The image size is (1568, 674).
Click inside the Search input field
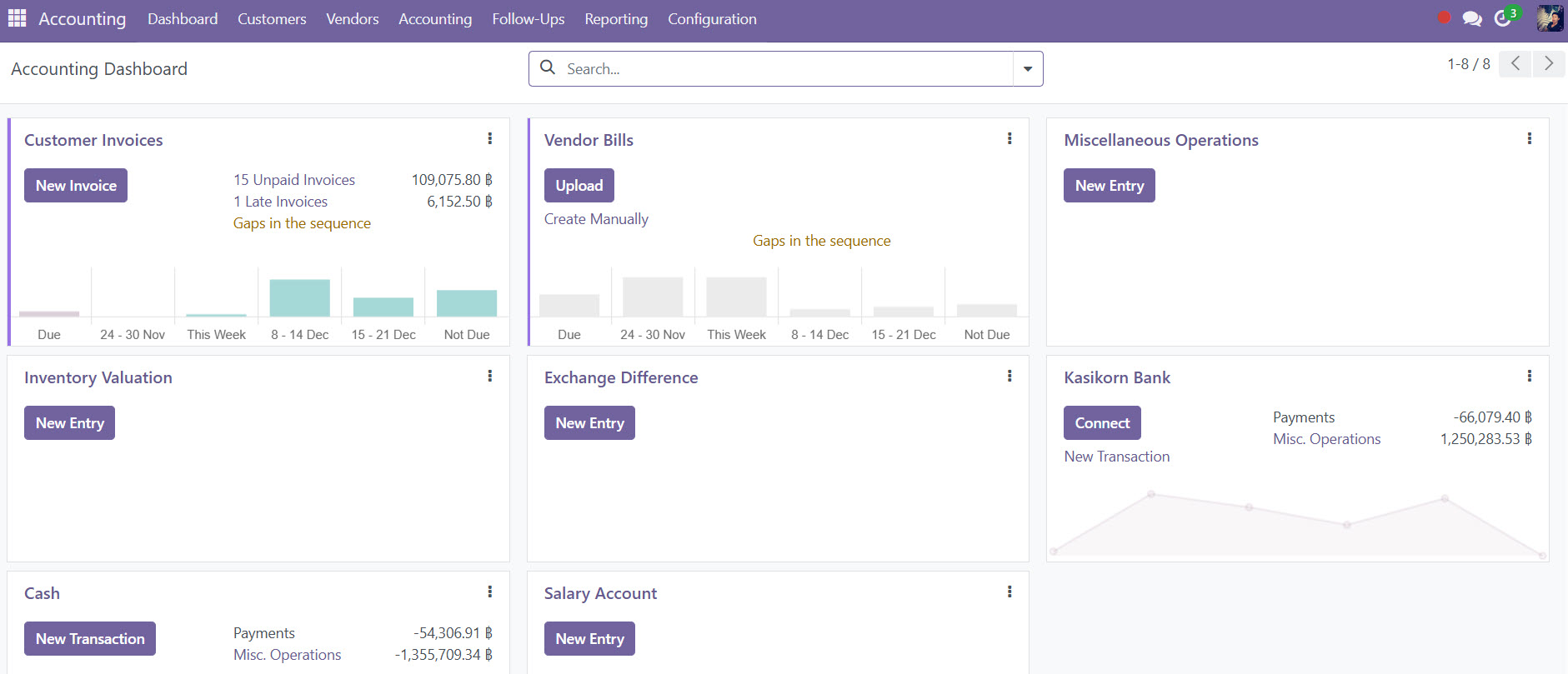tap(784, 69)
